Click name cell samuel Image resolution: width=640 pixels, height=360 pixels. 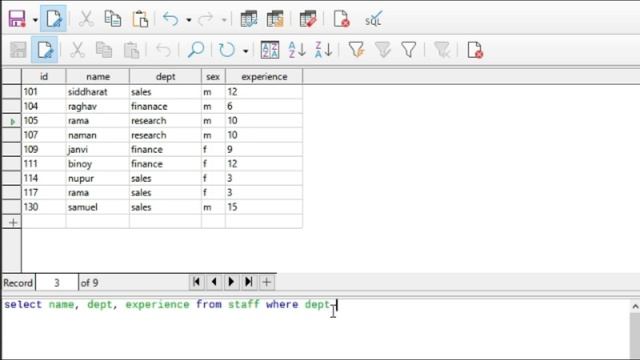tap(98, 207)
